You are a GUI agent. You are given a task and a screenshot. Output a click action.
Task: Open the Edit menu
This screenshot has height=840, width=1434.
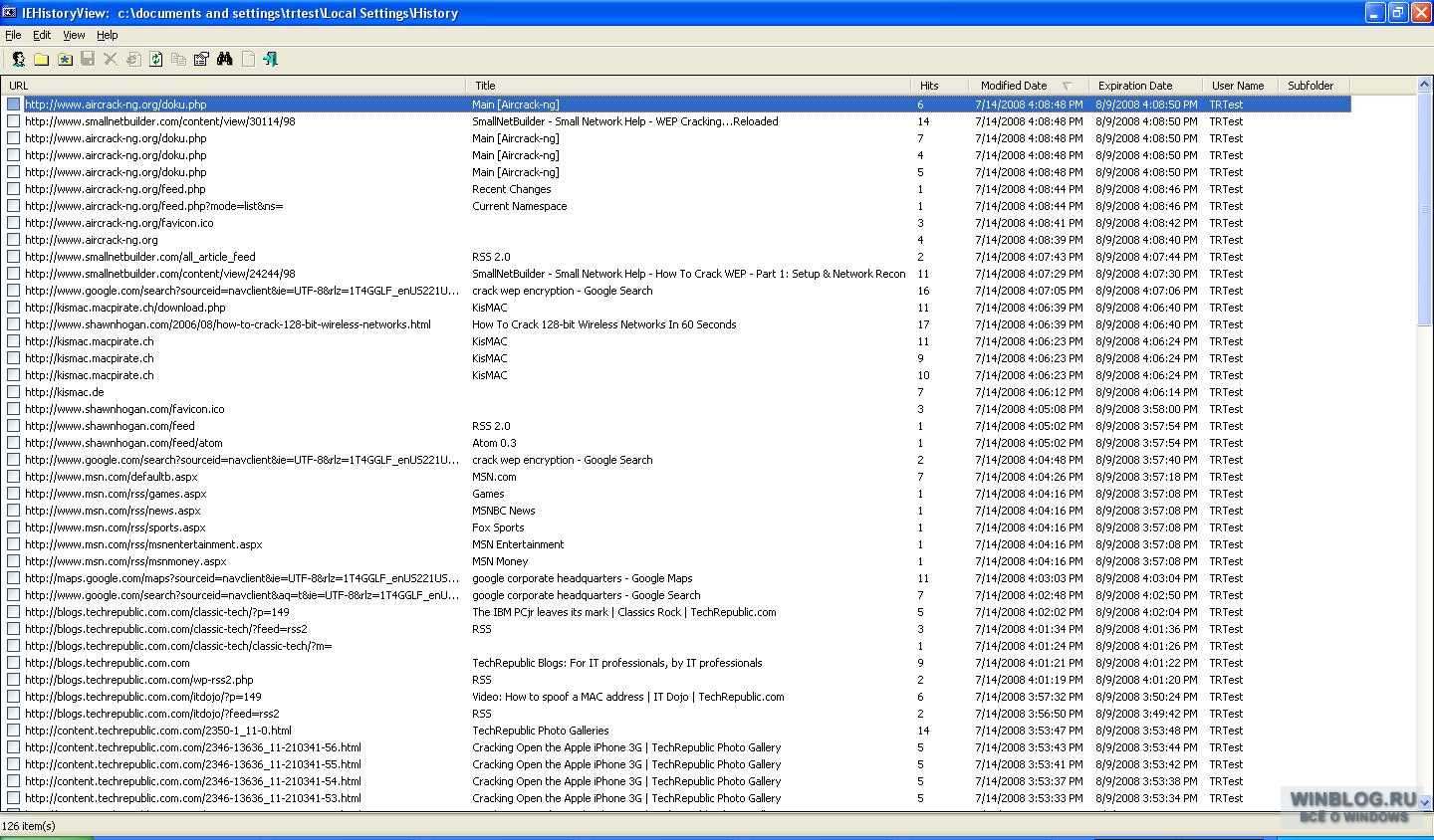pyautogui.click(x=42, y=35)
